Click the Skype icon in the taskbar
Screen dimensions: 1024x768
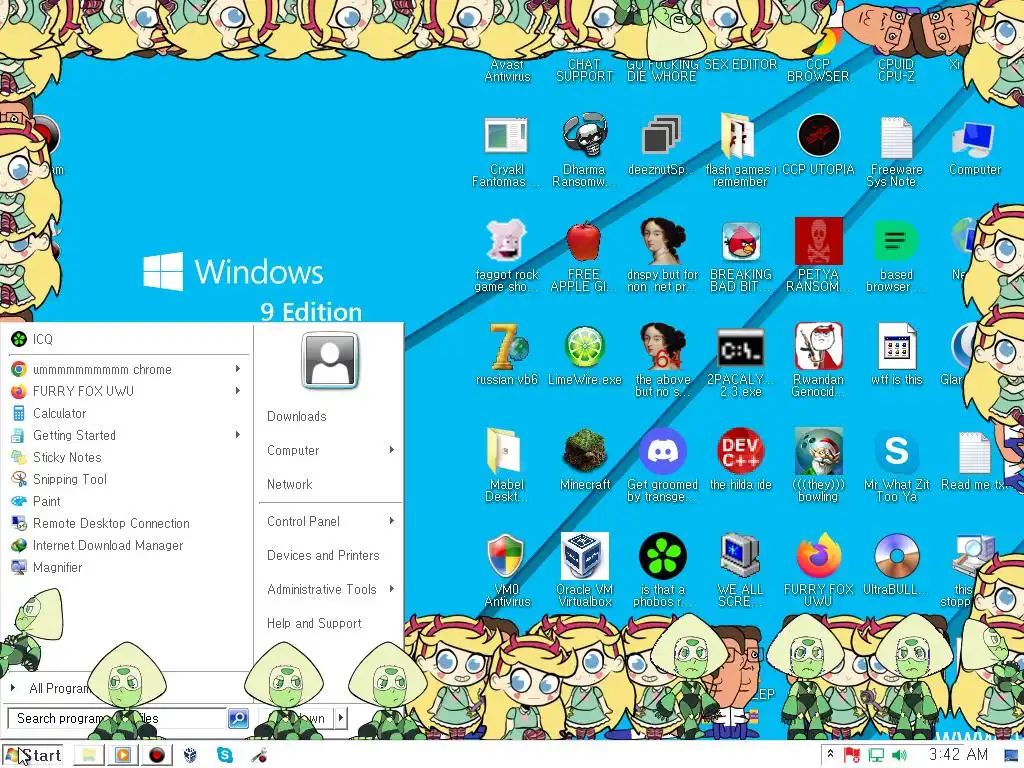coord(225,755)
